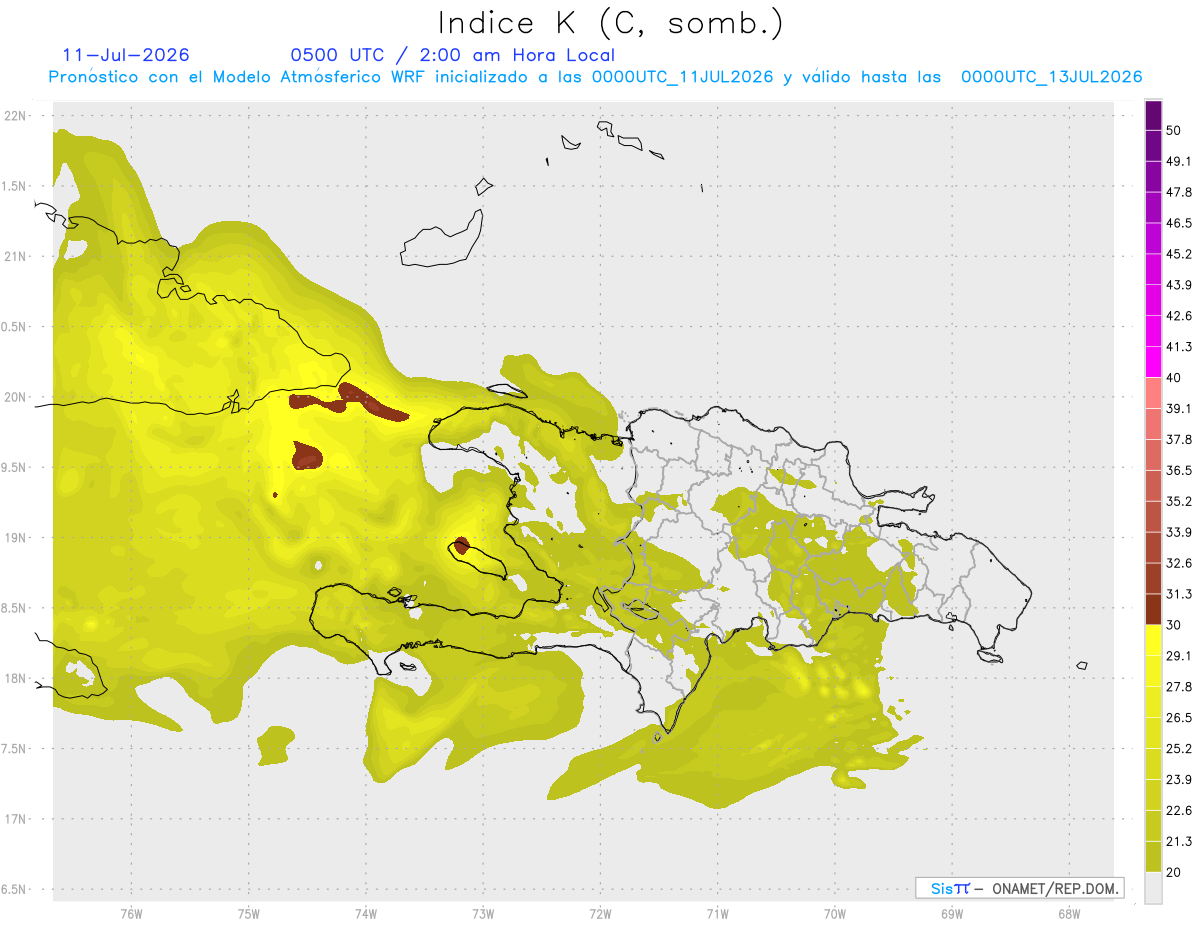Click the legend value "35.2"
The image size is (1200, 927).
pos(1179,501)
